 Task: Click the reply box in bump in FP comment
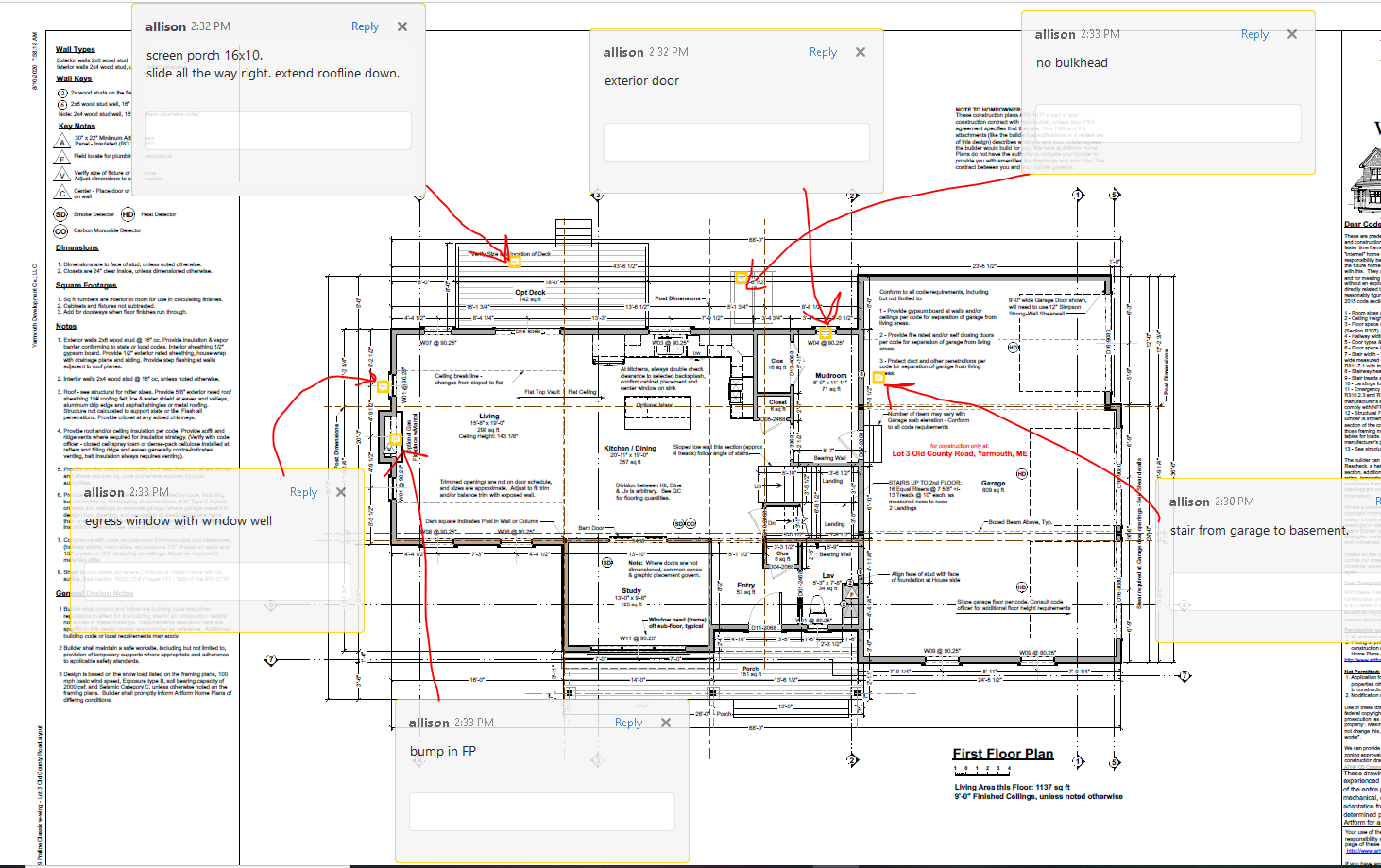click(x=541, y=812)
